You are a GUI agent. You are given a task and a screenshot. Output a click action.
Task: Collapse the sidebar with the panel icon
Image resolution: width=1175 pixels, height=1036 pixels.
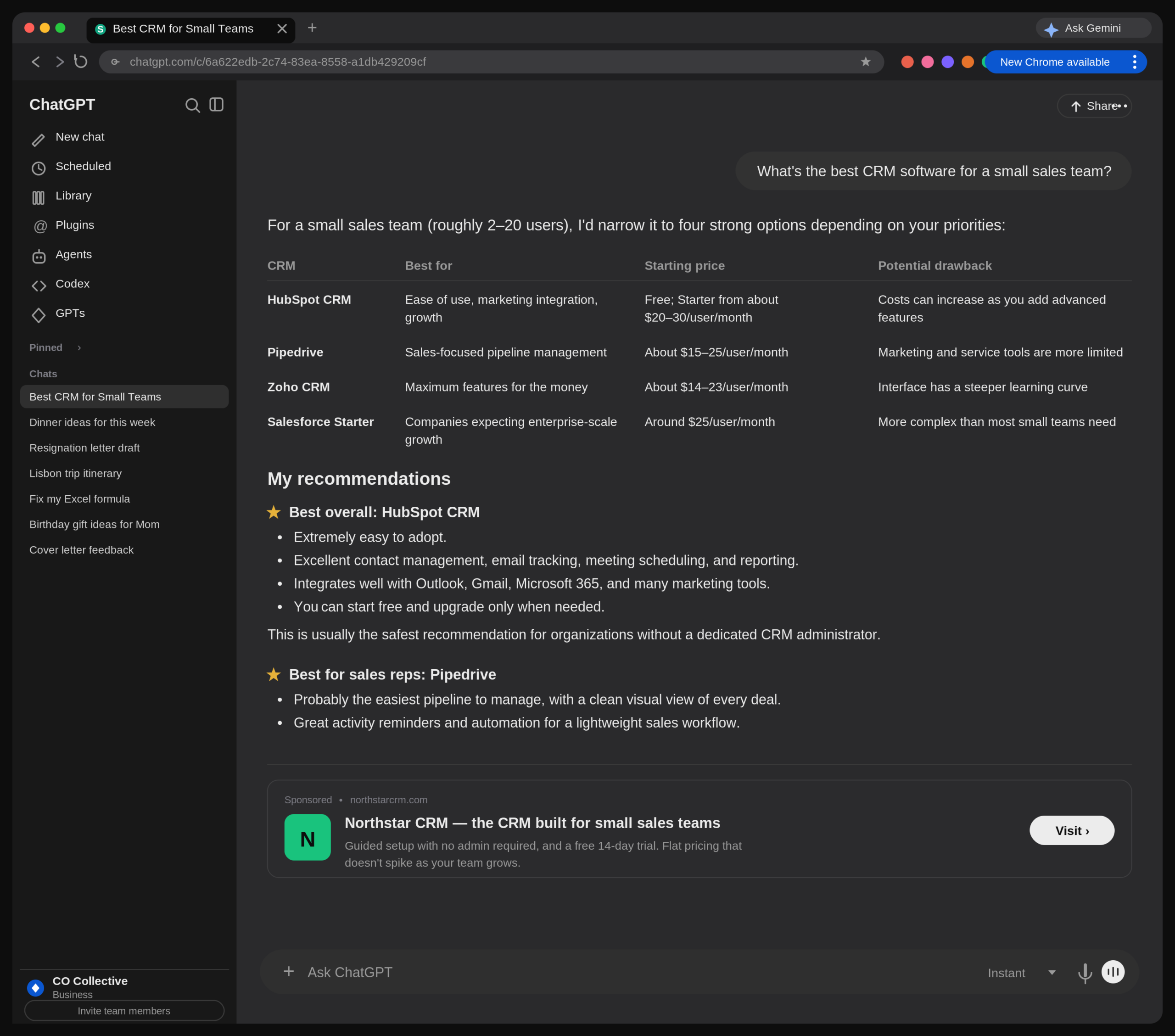(x=216, y=105)
